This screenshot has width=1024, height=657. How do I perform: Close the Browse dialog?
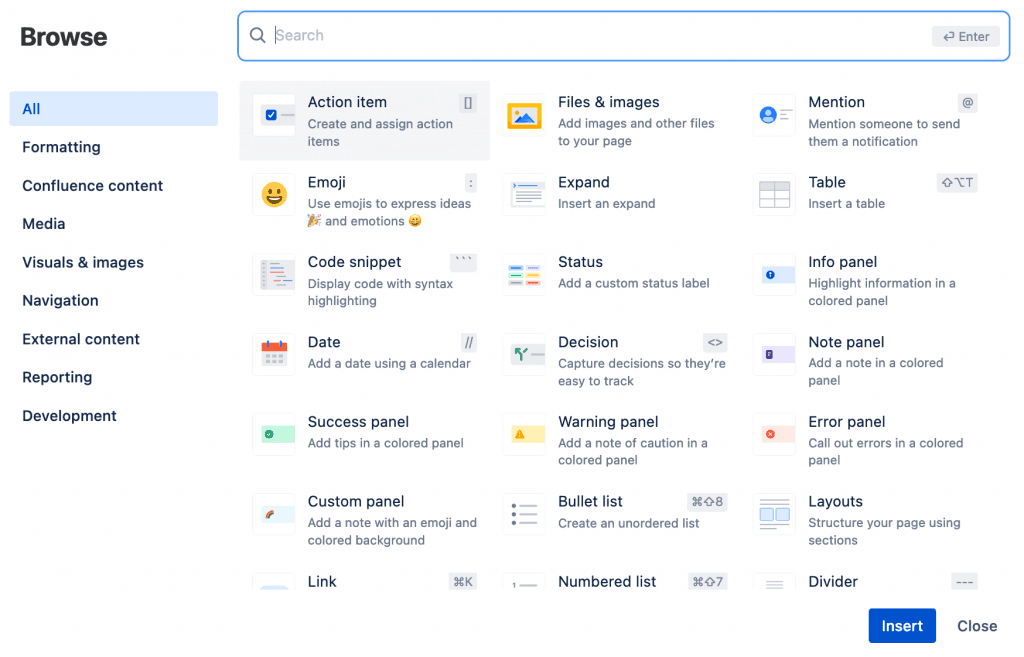(977, 626)
